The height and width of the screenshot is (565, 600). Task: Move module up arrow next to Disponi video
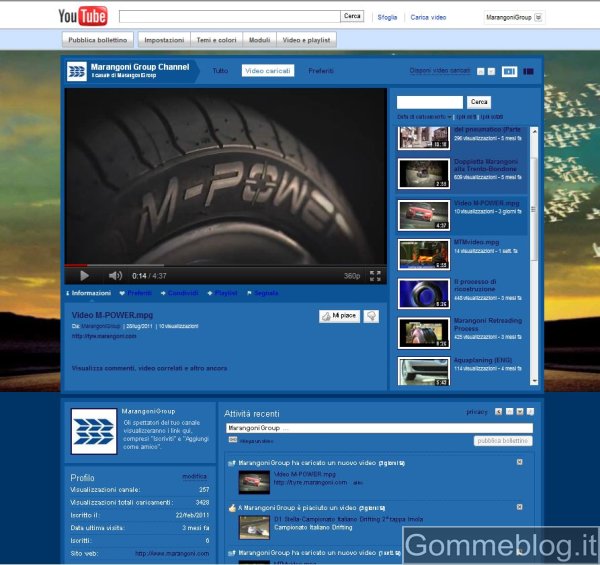(481, 72)
